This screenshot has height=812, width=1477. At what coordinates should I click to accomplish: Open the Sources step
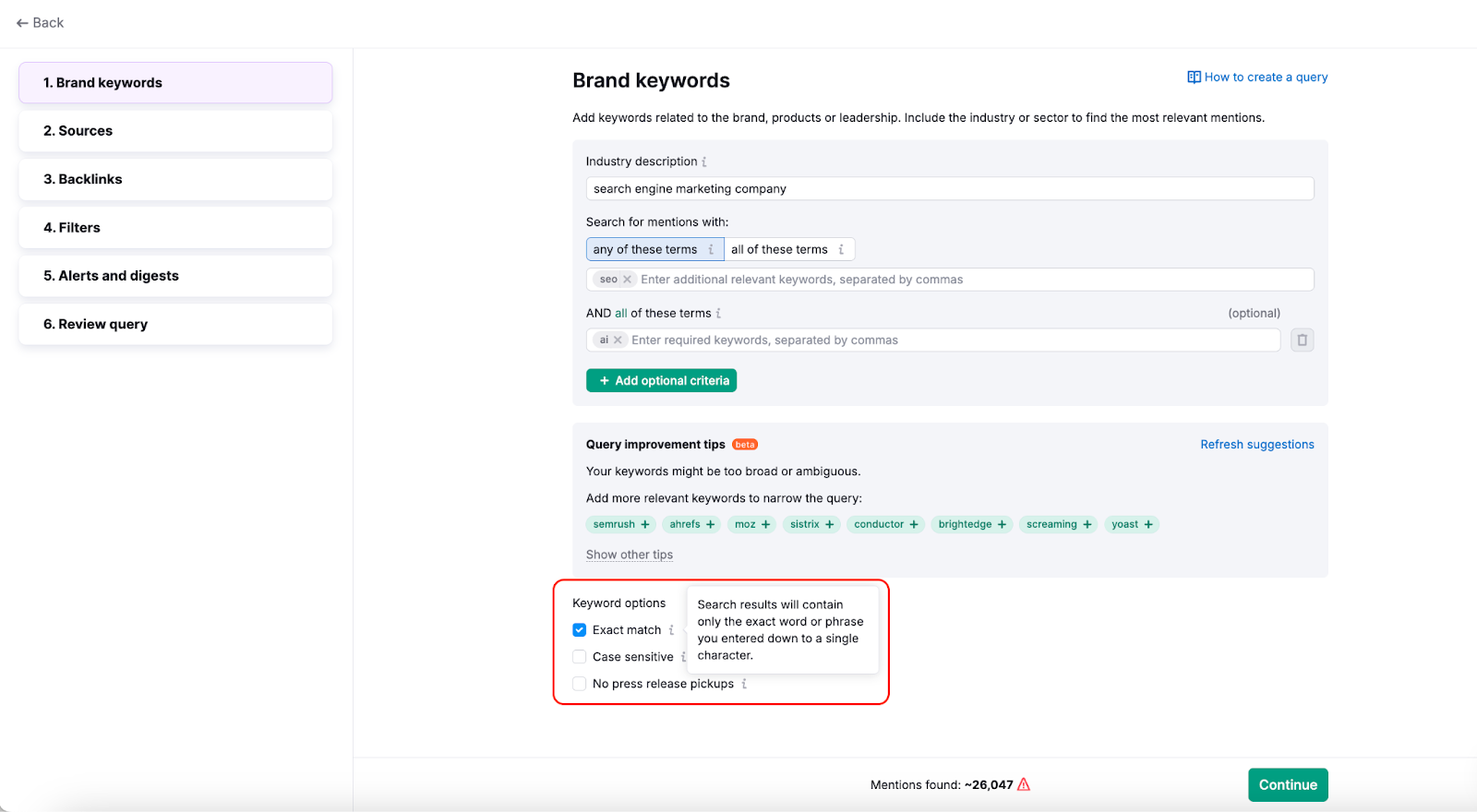tap(175, 131)
